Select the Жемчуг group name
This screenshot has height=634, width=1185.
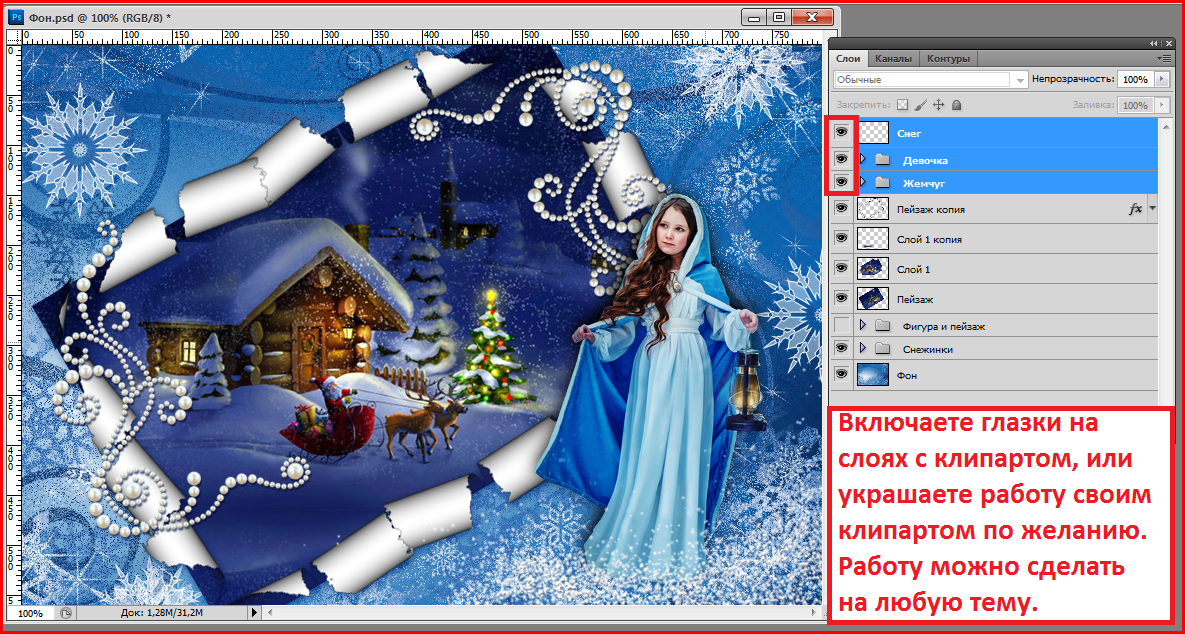(924, 183)
